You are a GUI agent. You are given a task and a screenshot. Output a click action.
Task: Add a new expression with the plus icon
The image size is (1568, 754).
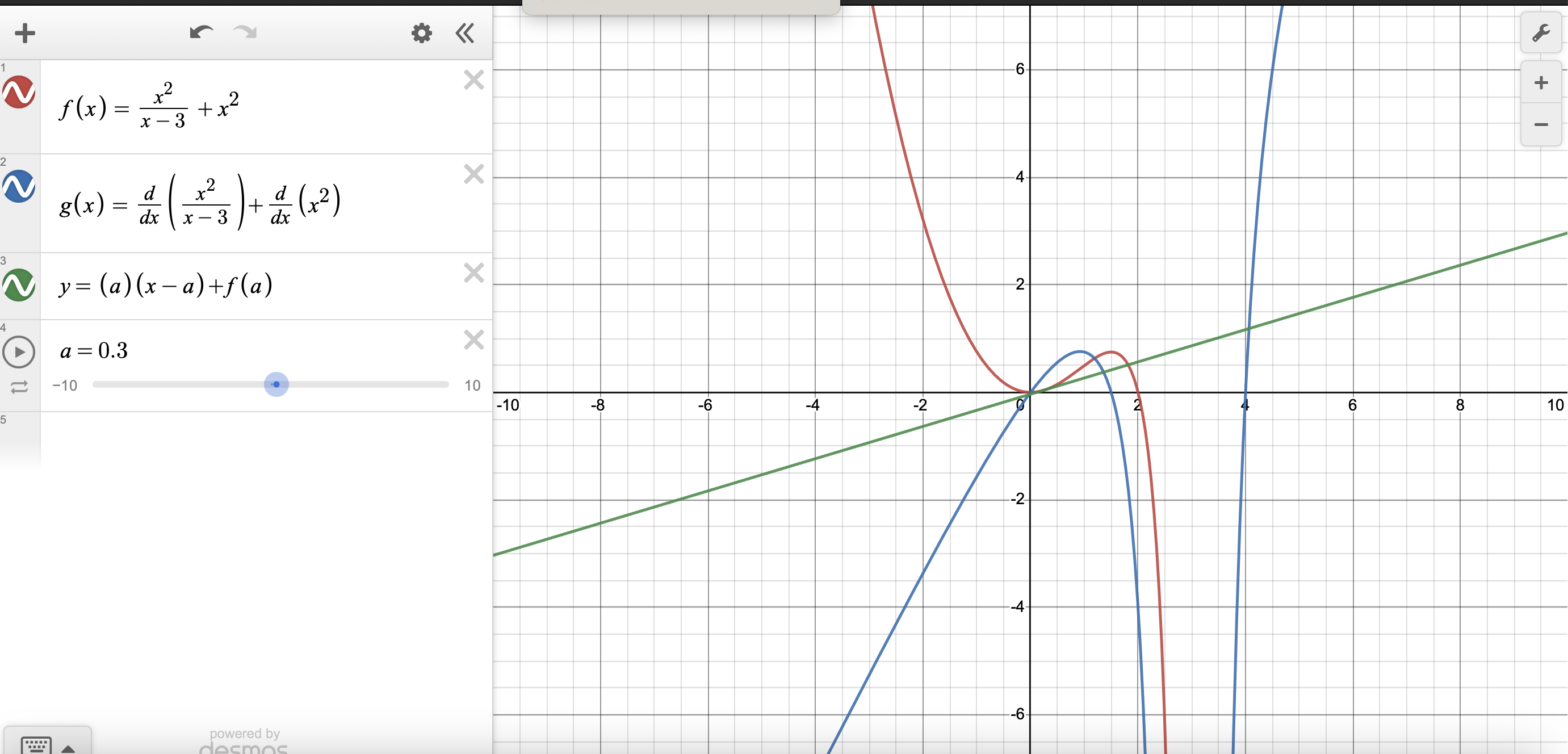25,33
